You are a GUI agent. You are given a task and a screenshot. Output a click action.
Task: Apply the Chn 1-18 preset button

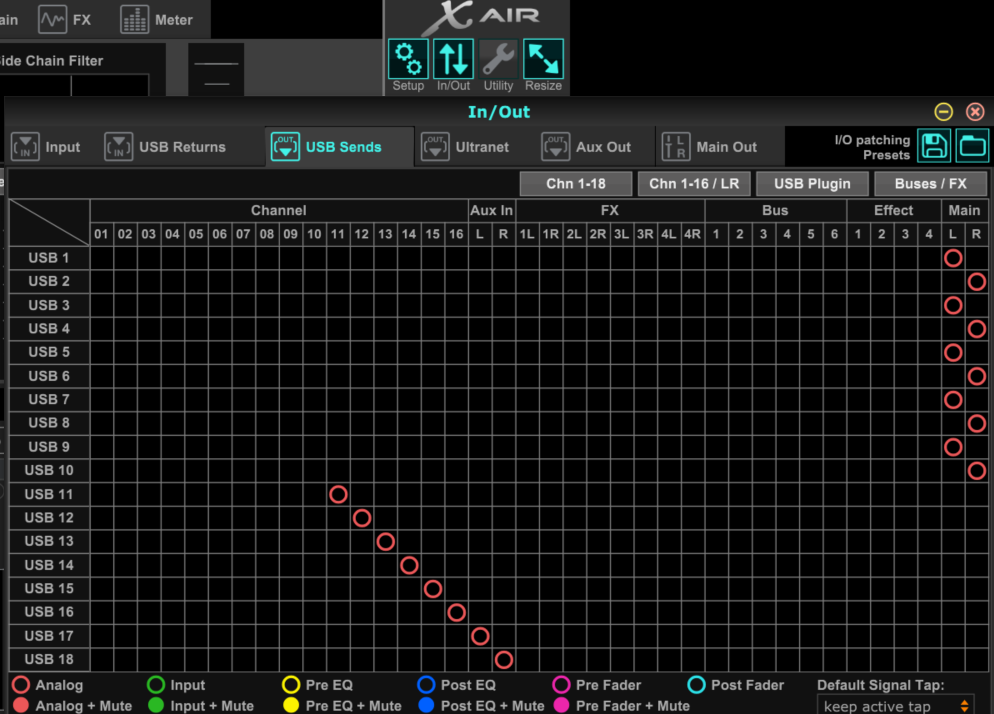click(576, 184)
